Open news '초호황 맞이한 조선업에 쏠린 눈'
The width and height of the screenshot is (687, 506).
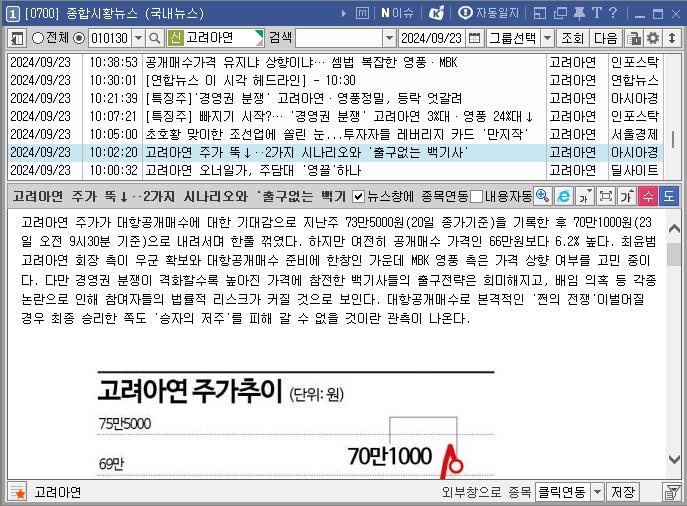click(336, 134)
